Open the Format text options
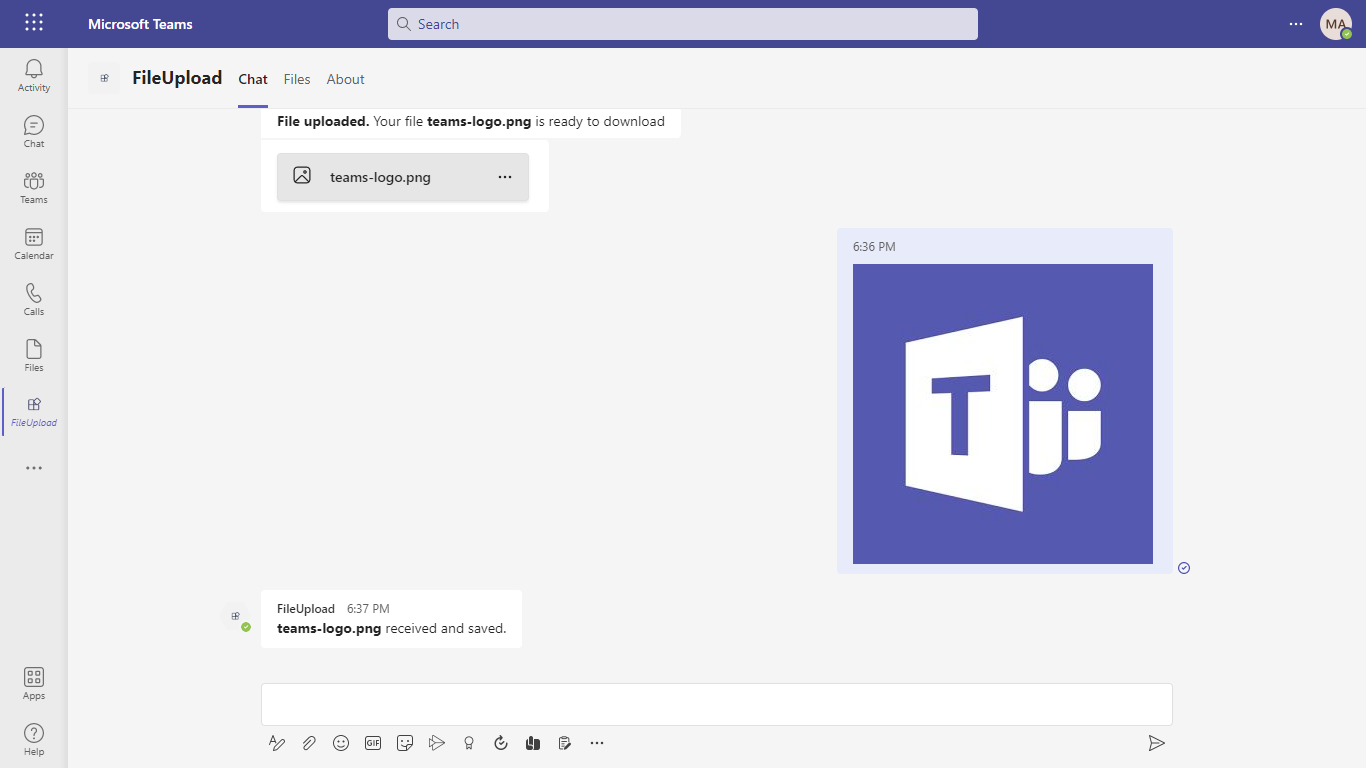Image resolution: width=1366 pixels, height=768 pixels. click(x=277, y=743)
